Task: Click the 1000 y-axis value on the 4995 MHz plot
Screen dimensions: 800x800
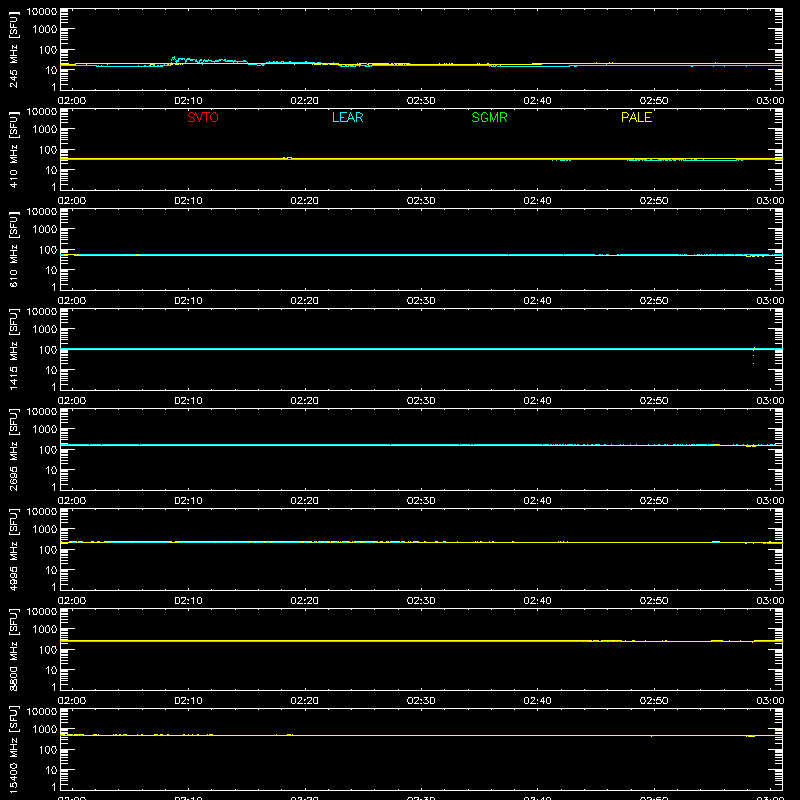Action: click(x=45, y=530)
